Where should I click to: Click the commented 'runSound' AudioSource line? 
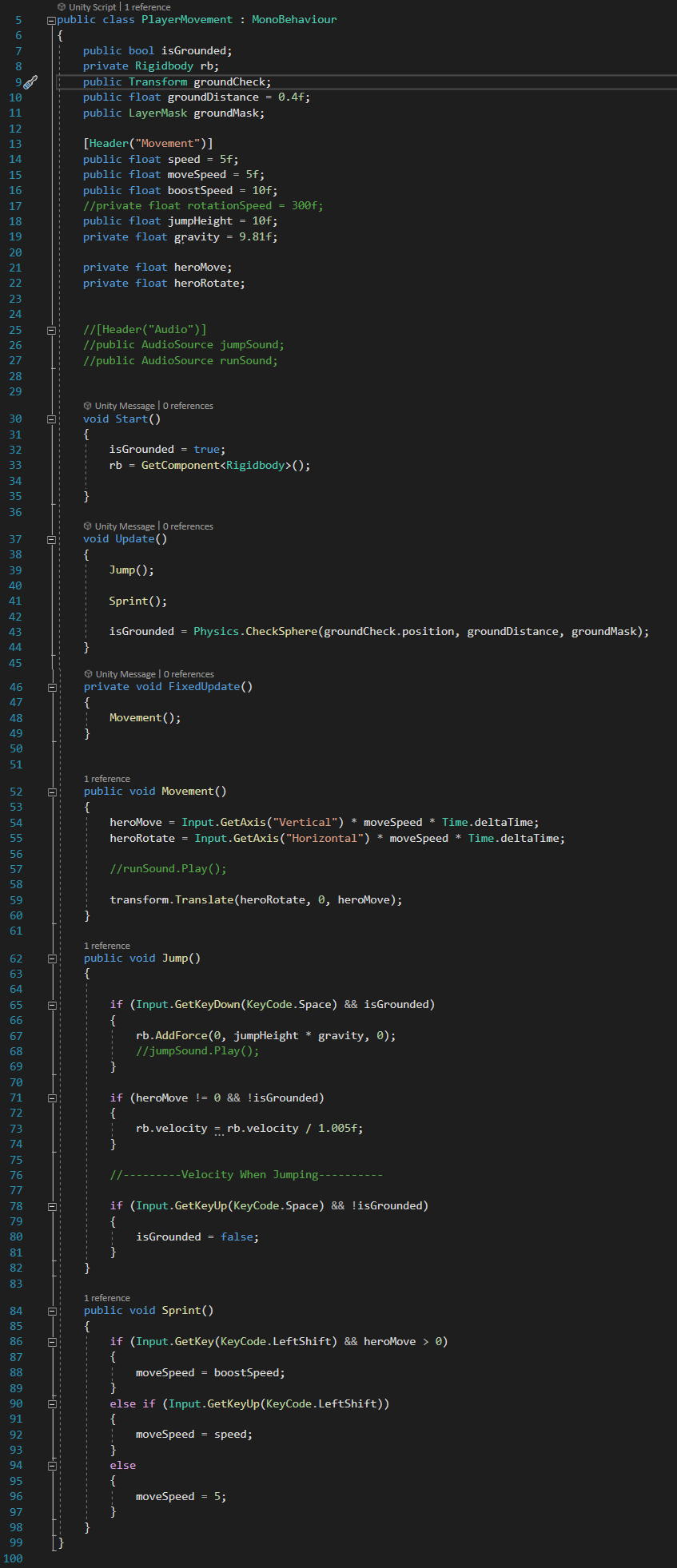click(181, 360)
